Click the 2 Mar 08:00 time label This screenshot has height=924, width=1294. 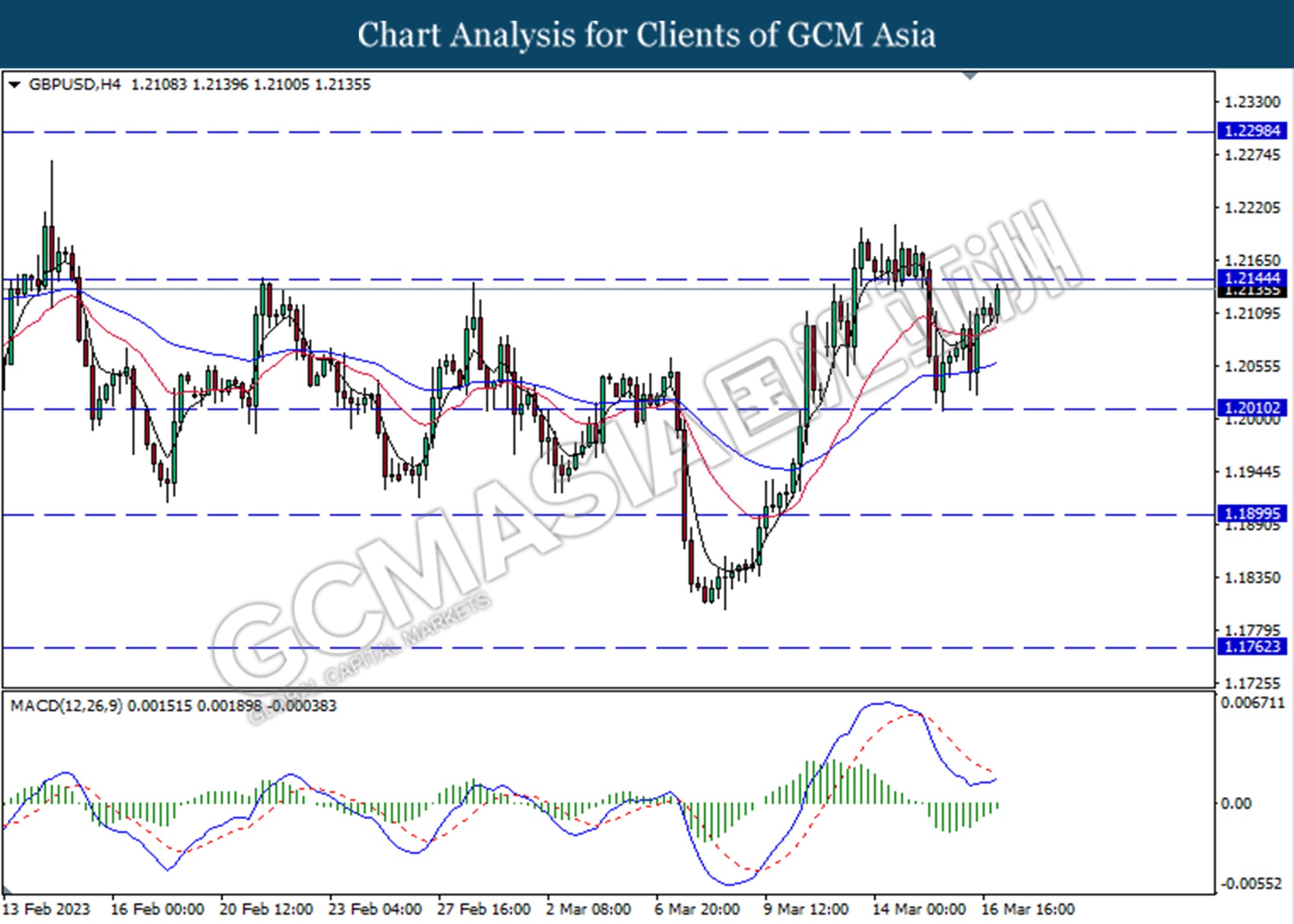(588, 909)
